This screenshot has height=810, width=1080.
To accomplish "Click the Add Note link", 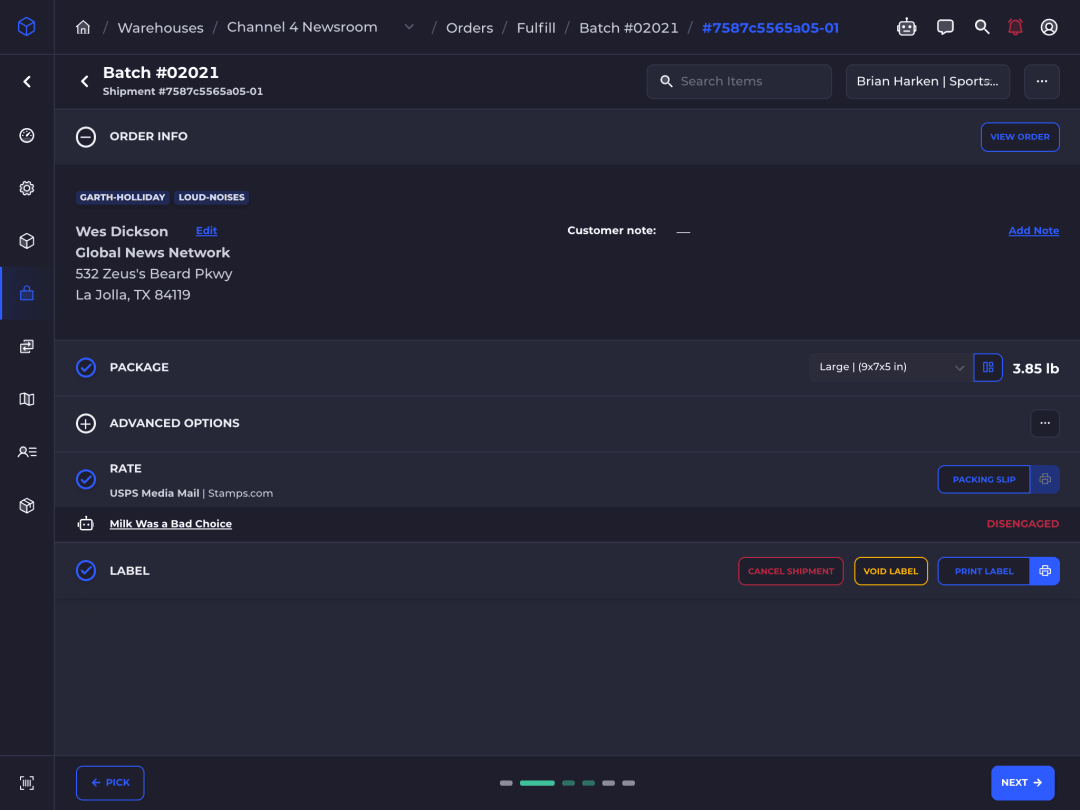I will click(x=1034, y=231).
